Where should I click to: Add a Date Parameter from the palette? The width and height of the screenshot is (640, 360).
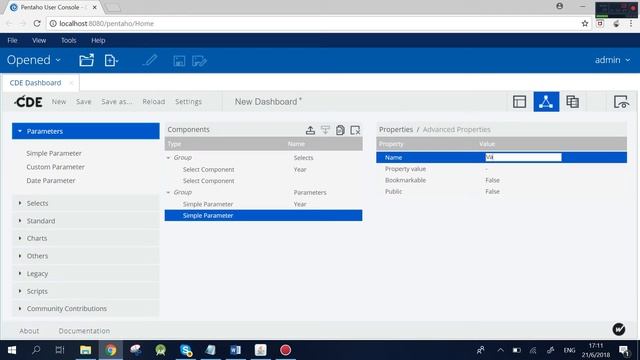[x=51, y=180]
